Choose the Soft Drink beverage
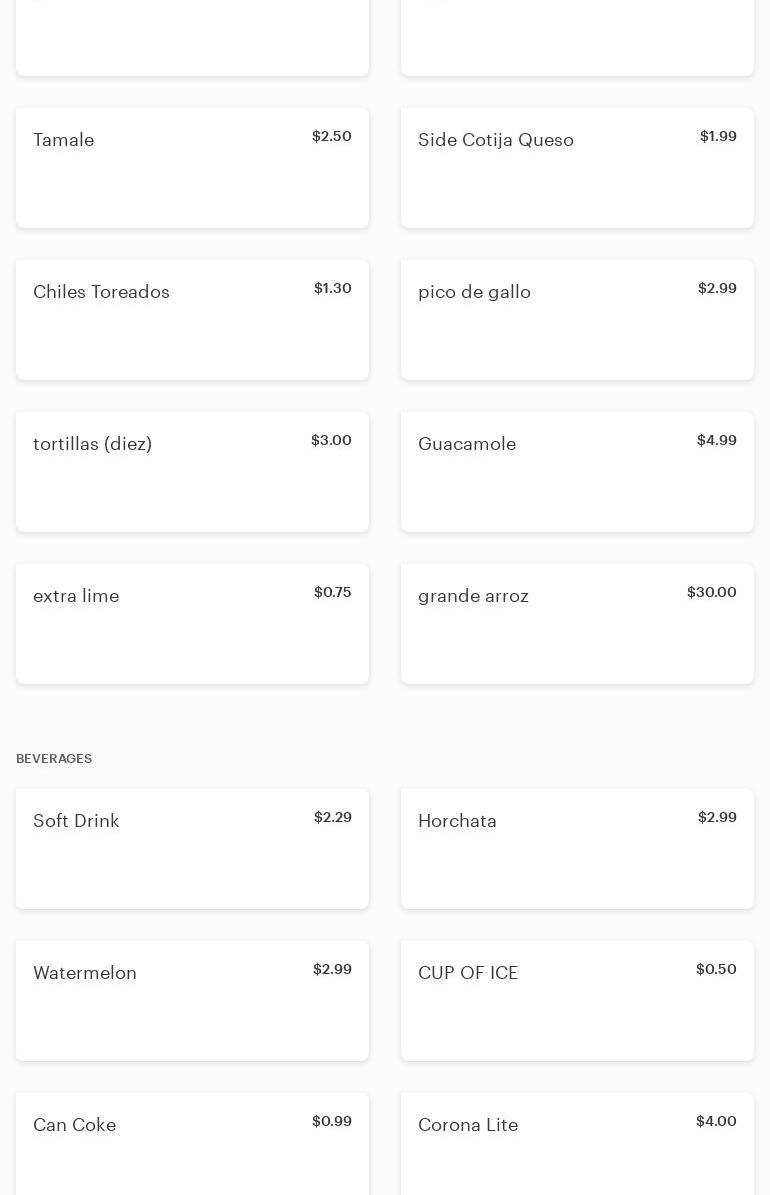The width and height of the screenshot is (770, 1195). click(192, 849)
